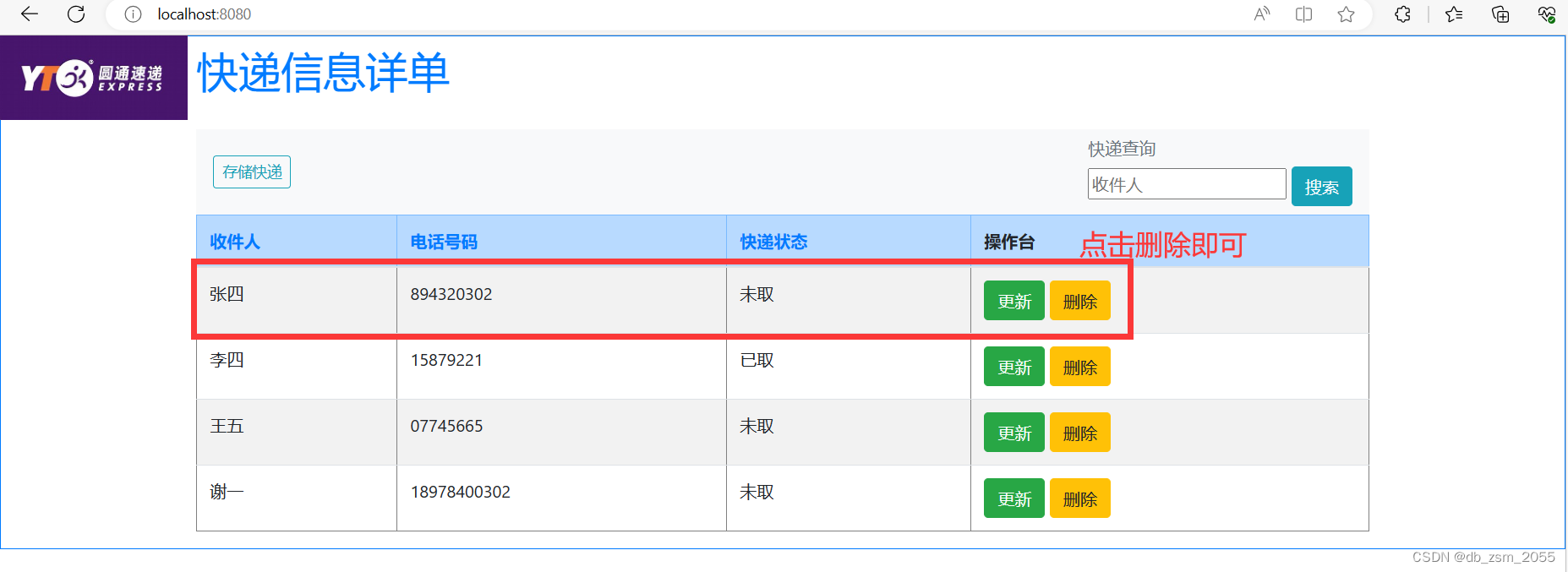Add page to favorites star icon
Image resolution: width=1568 pixels, height=572 pixels.
1346,14
